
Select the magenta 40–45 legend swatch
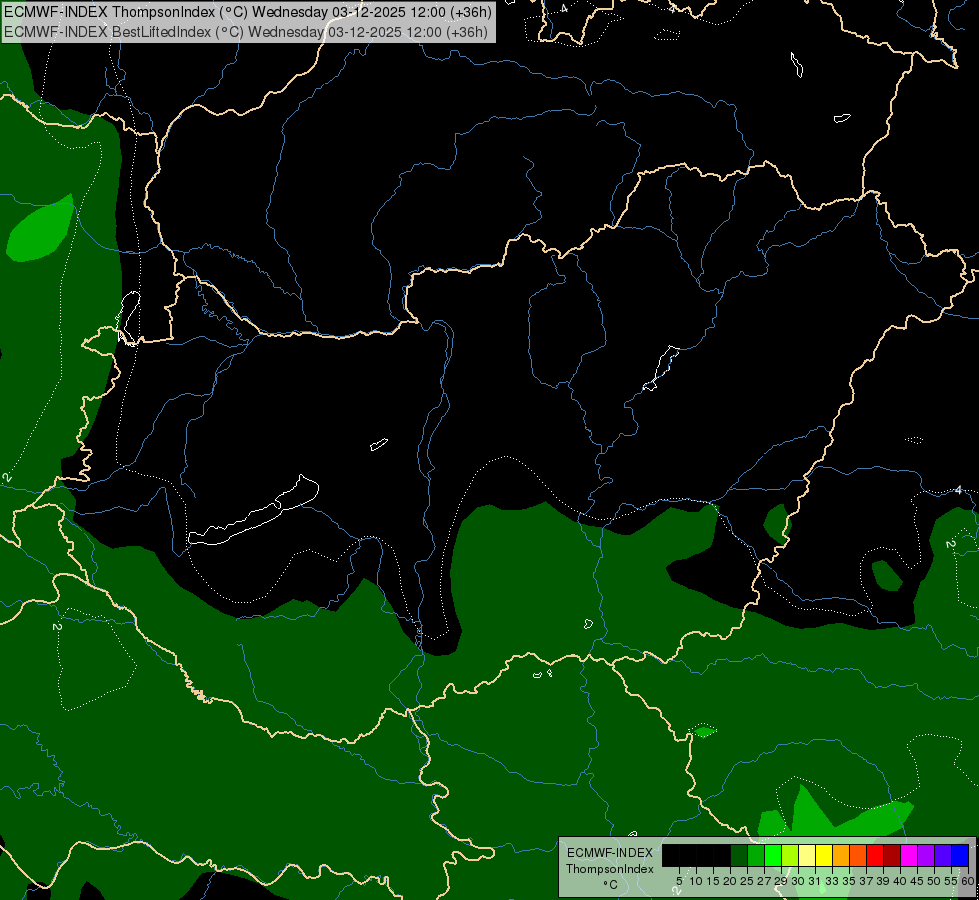[x=910, y=855]
